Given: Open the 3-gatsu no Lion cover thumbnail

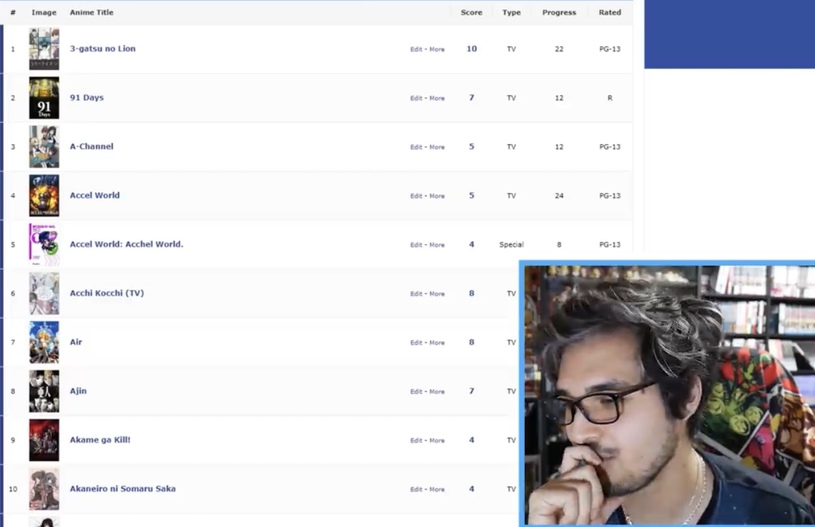Looking at the screenshot, I should point(44,49).
